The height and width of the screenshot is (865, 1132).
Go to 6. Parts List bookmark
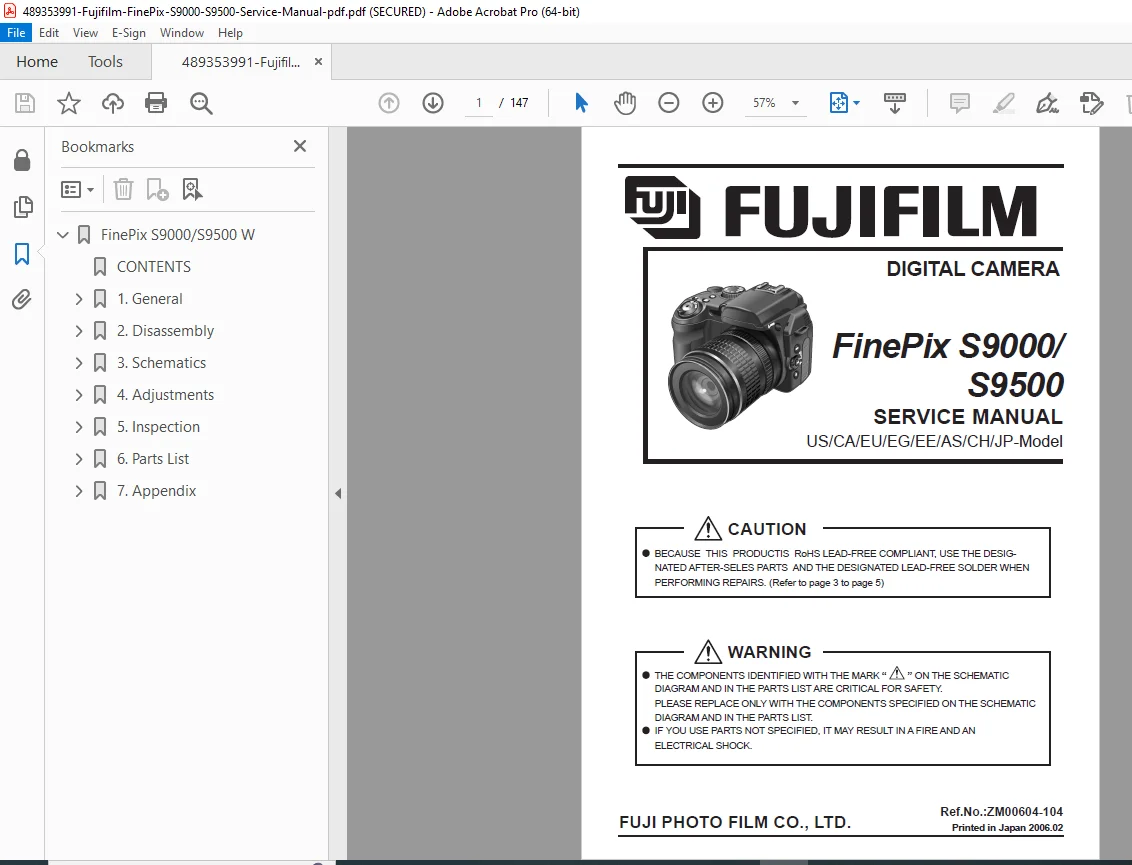coord(153,458)
